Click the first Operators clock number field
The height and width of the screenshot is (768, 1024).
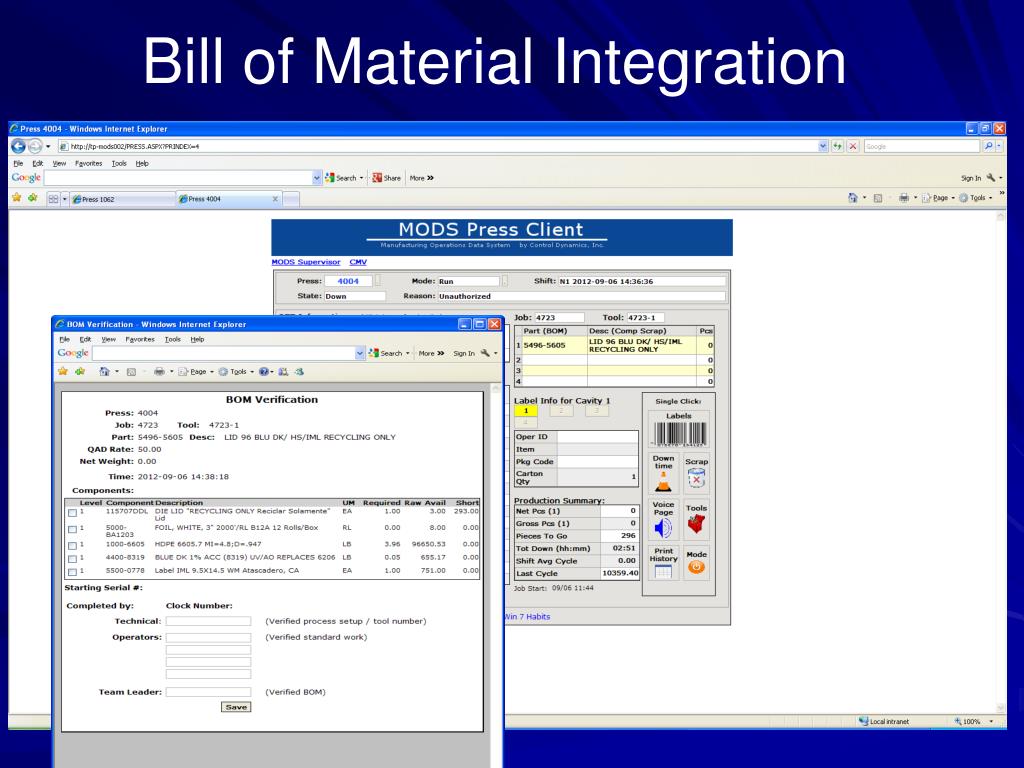pyautogui.click(x=208, y=637)
